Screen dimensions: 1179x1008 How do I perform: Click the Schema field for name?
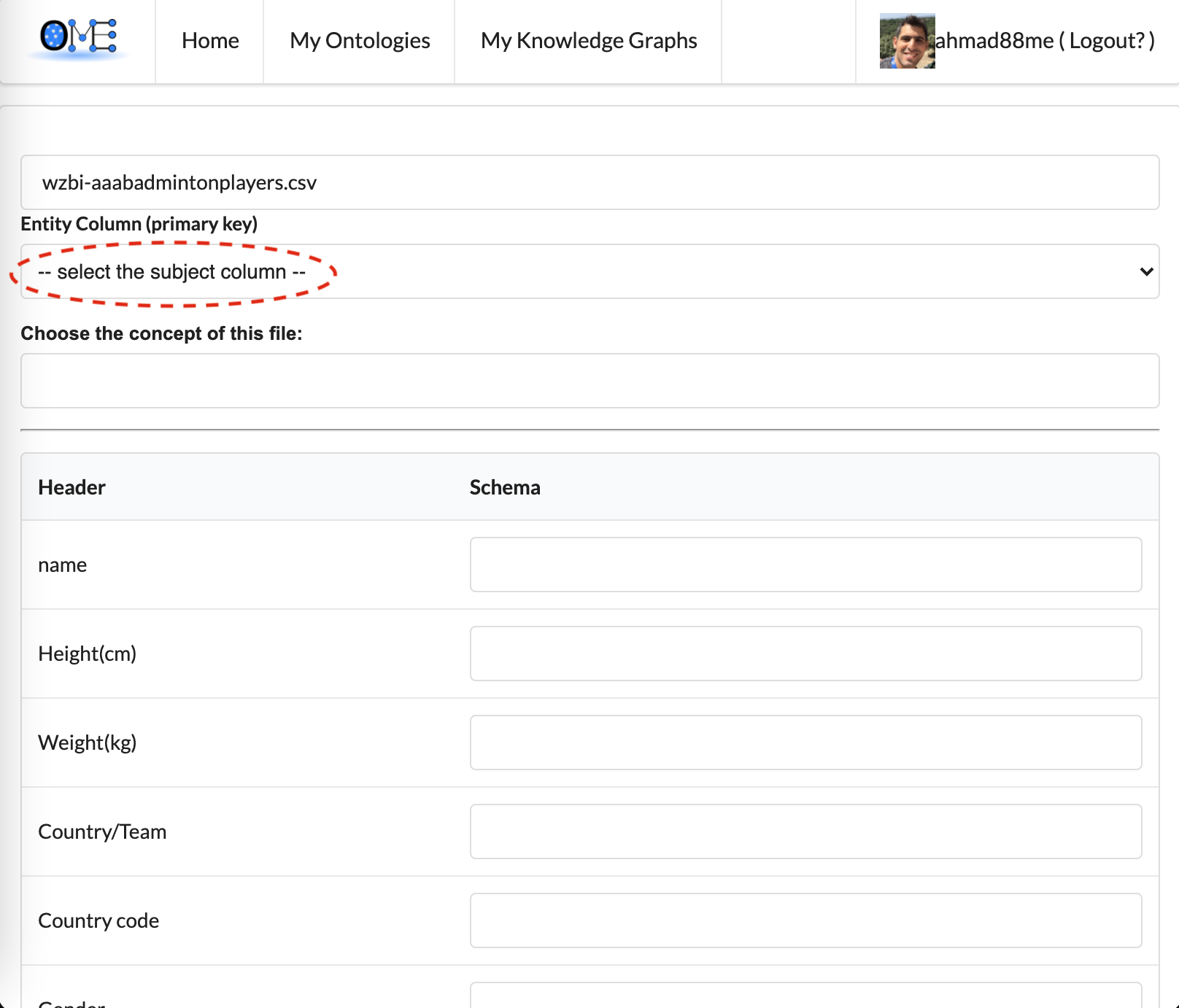click(x=805, y=565)
